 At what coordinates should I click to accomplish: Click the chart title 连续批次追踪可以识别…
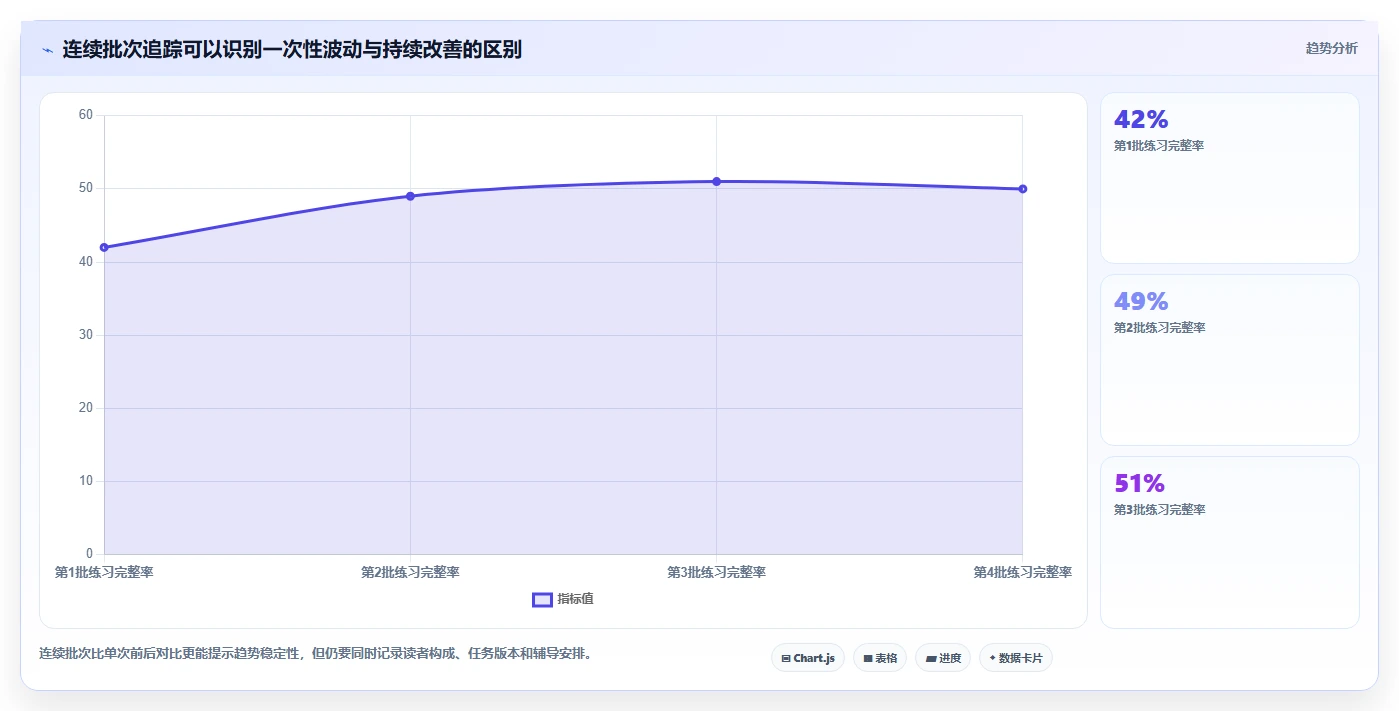(x=292, y=49)
